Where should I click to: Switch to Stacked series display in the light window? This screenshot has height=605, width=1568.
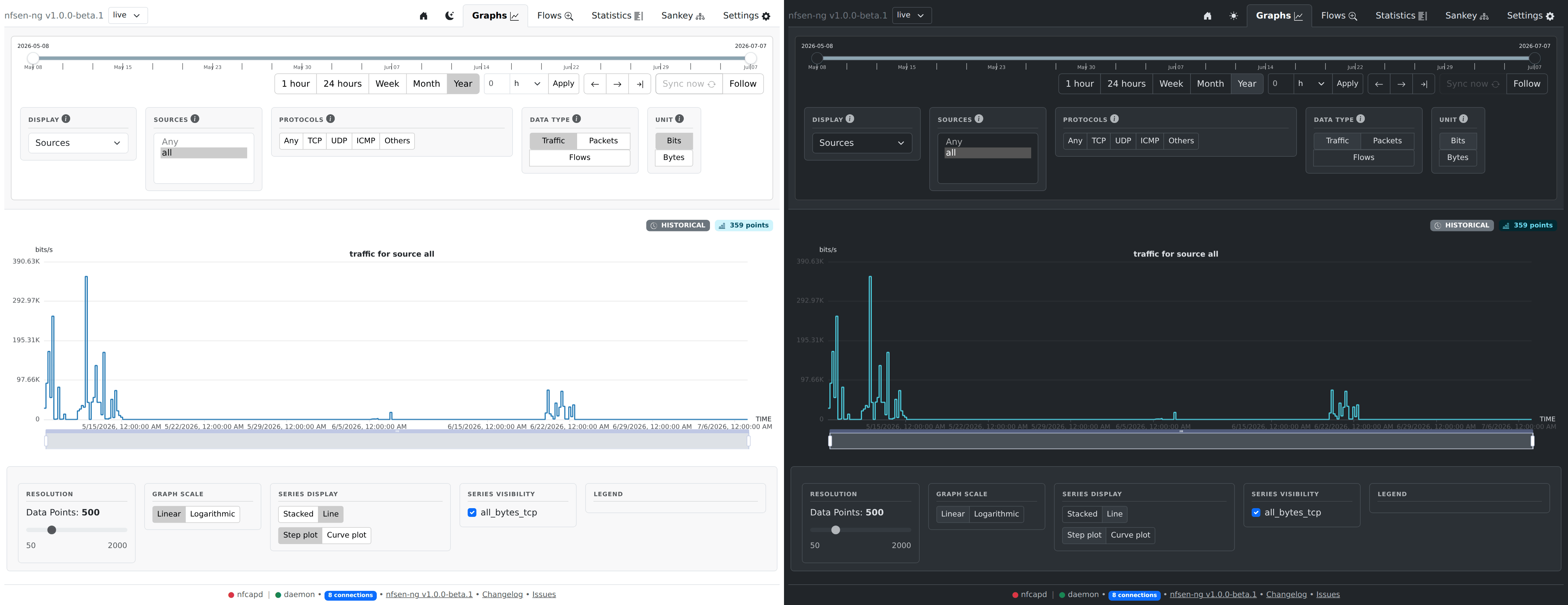pos(298,514)
